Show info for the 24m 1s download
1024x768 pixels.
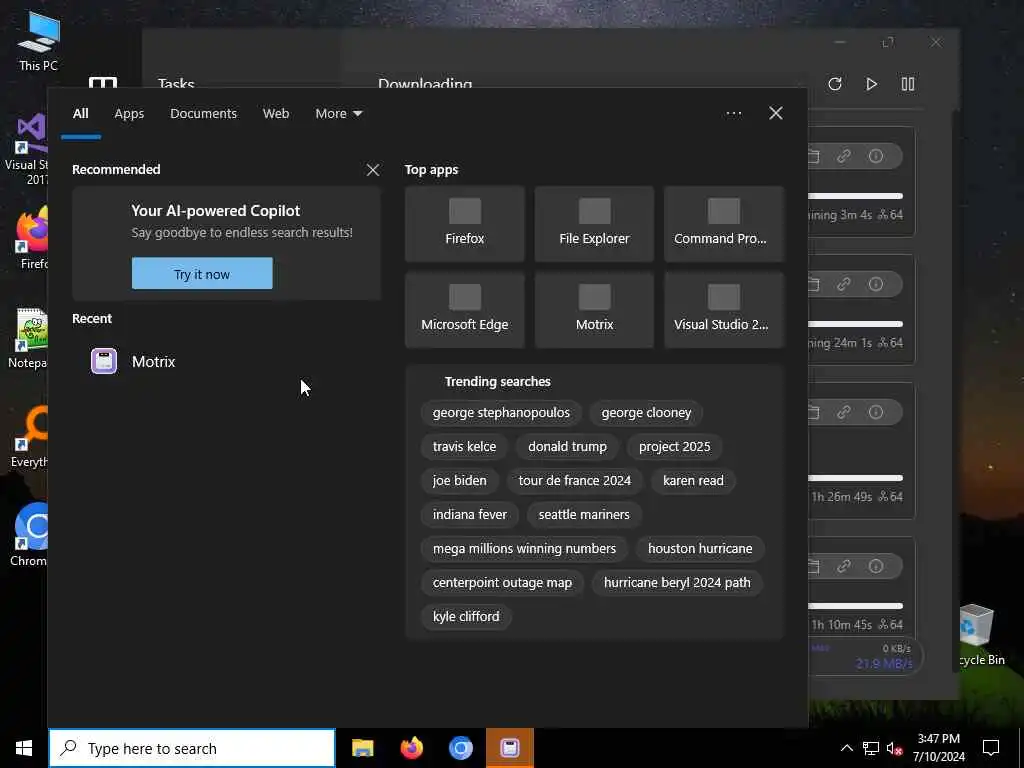click(876, 284)
